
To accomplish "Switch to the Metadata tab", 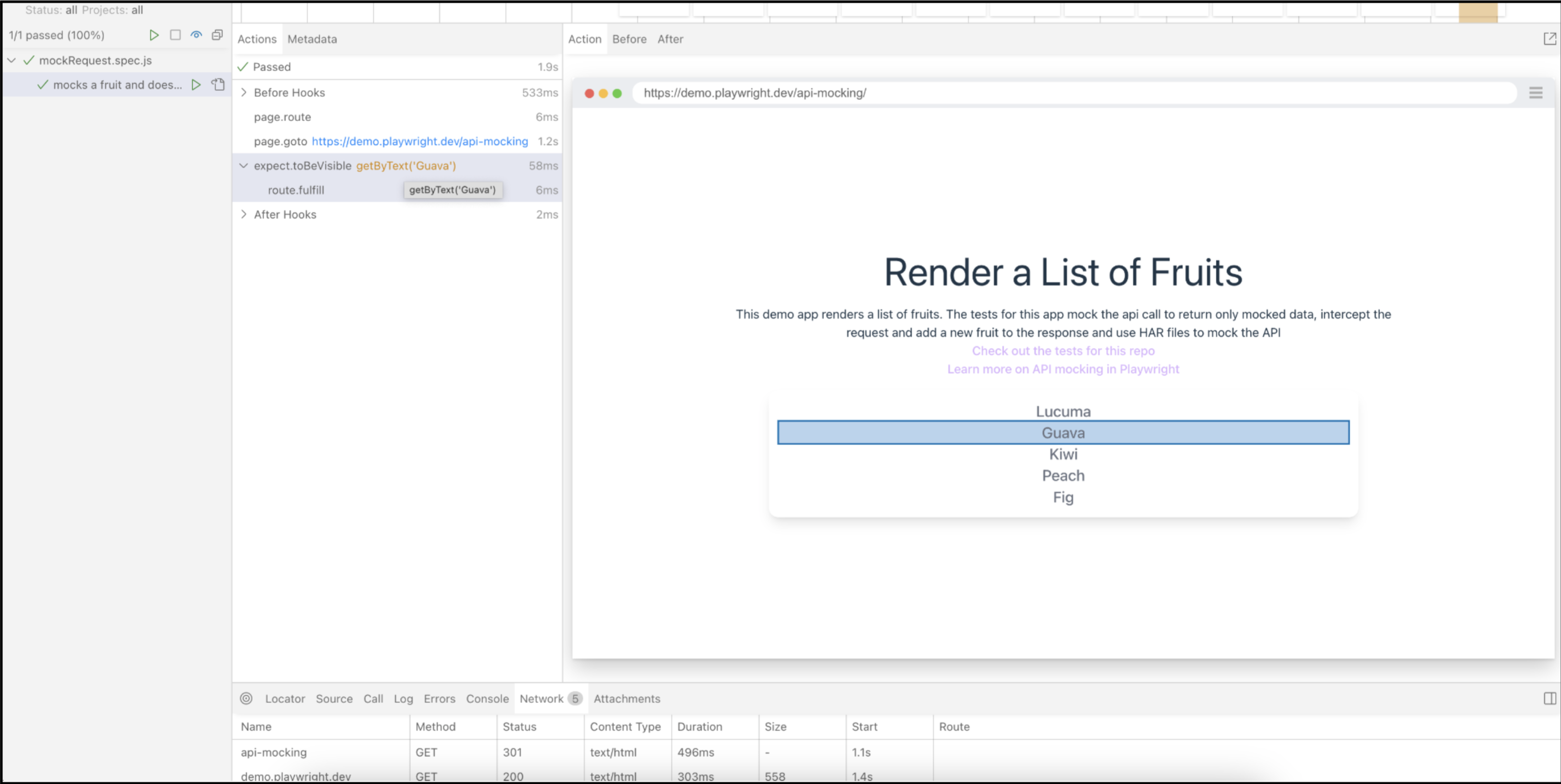I will [312, 39].
